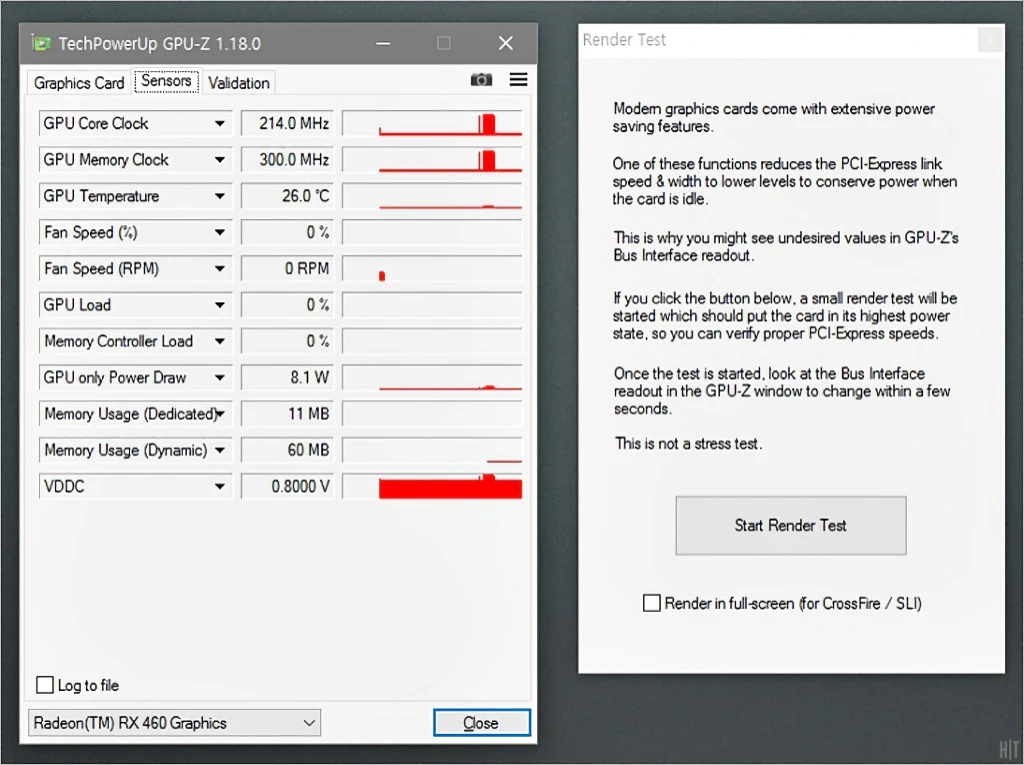Open the Fan Speed (RPM) sensor dropdown
This screenshot has height=765, width=1024.
(220, 269)
